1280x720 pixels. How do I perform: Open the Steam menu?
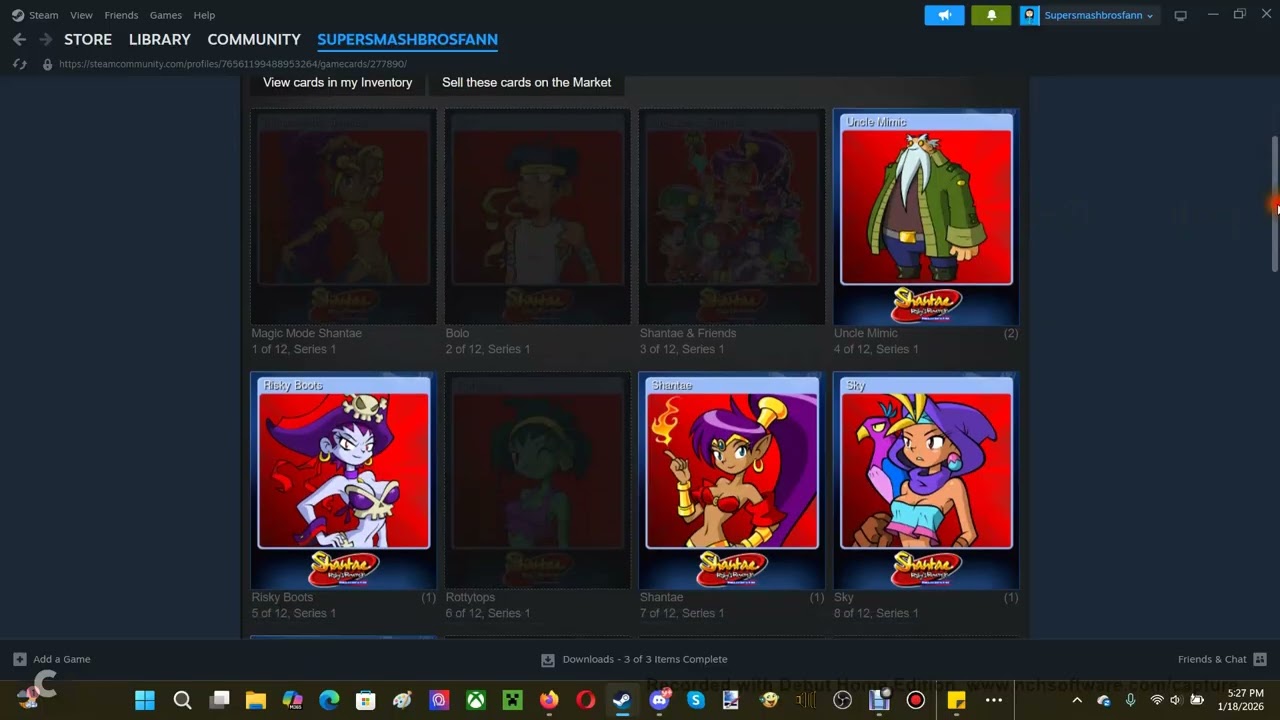[x=44, y=15]
